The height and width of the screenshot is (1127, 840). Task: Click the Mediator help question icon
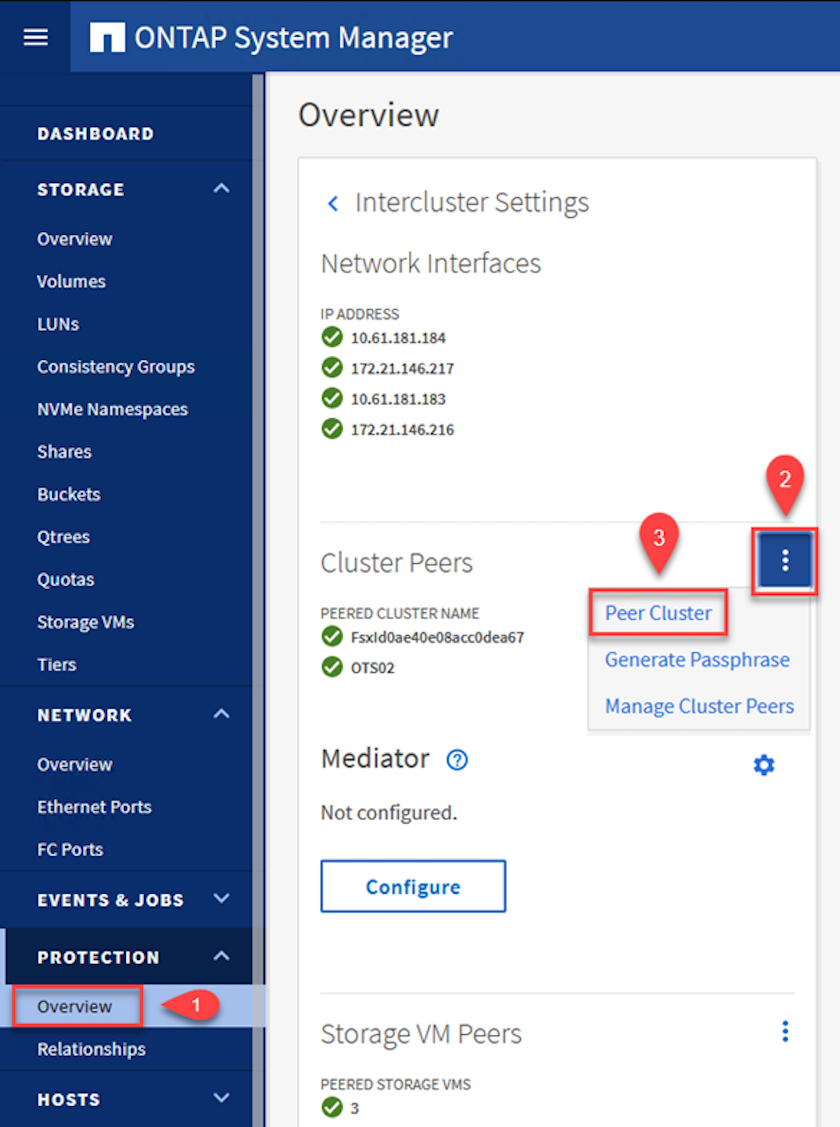(457, 760)
